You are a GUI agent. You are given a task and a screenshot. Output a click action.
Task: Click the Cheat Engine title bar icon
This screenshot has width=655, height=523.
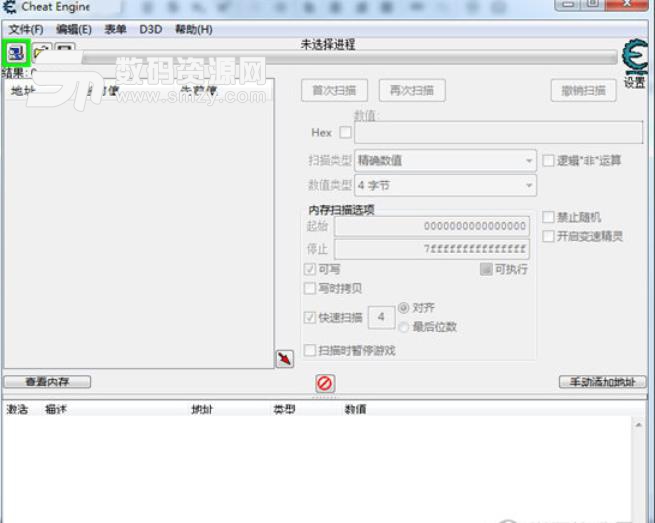(x=9, y=7)
